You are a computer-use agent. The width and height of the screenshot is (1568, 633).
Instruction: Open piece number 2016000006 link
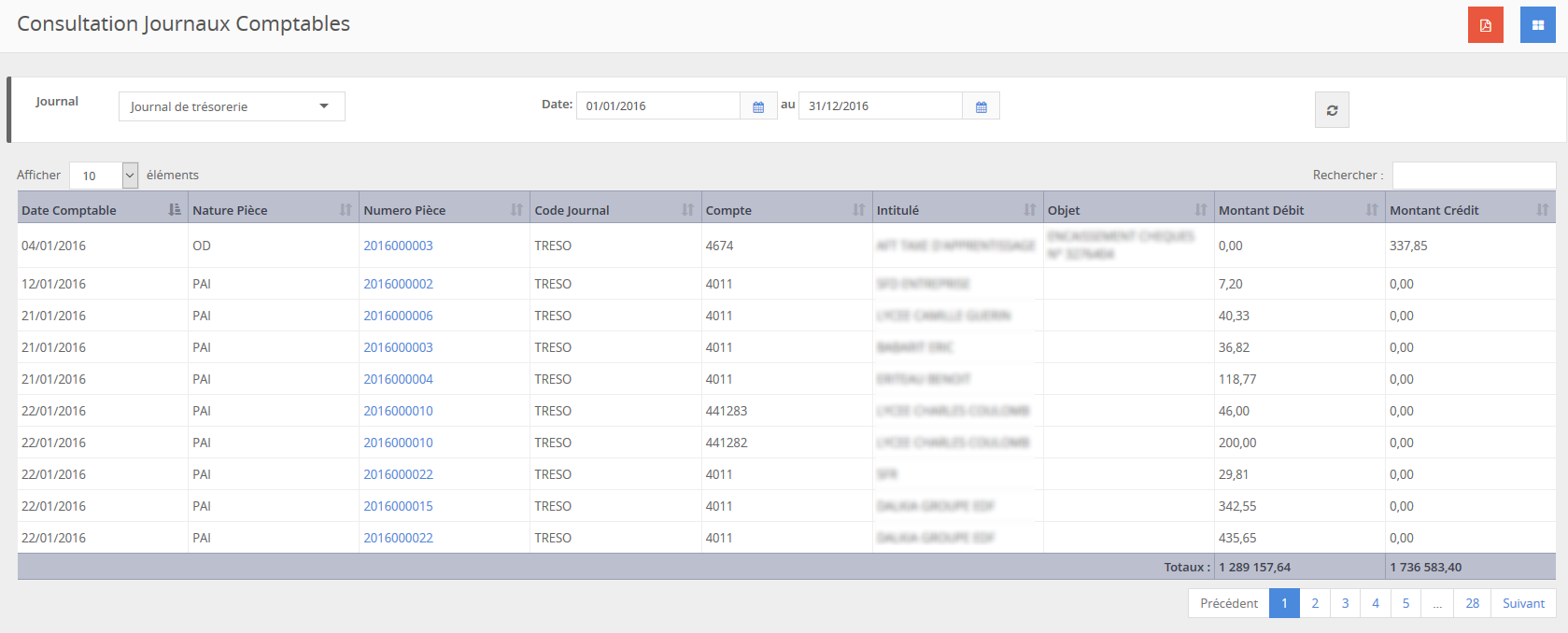coord(398,316)
